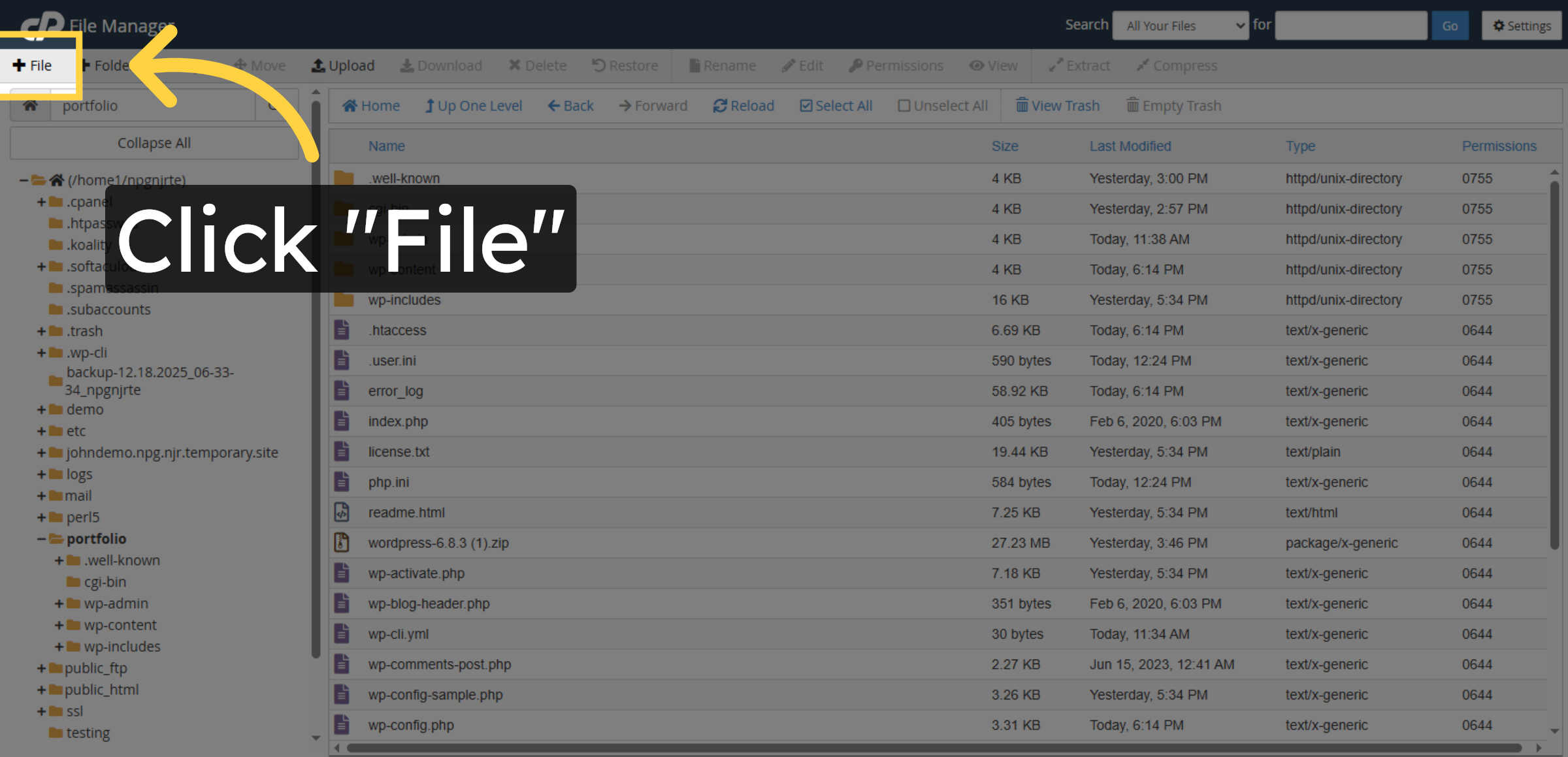Screen dimensions: 1568x757
Task: Collapse the portfolio folder in the tree
Action: [x=41, y=538]
